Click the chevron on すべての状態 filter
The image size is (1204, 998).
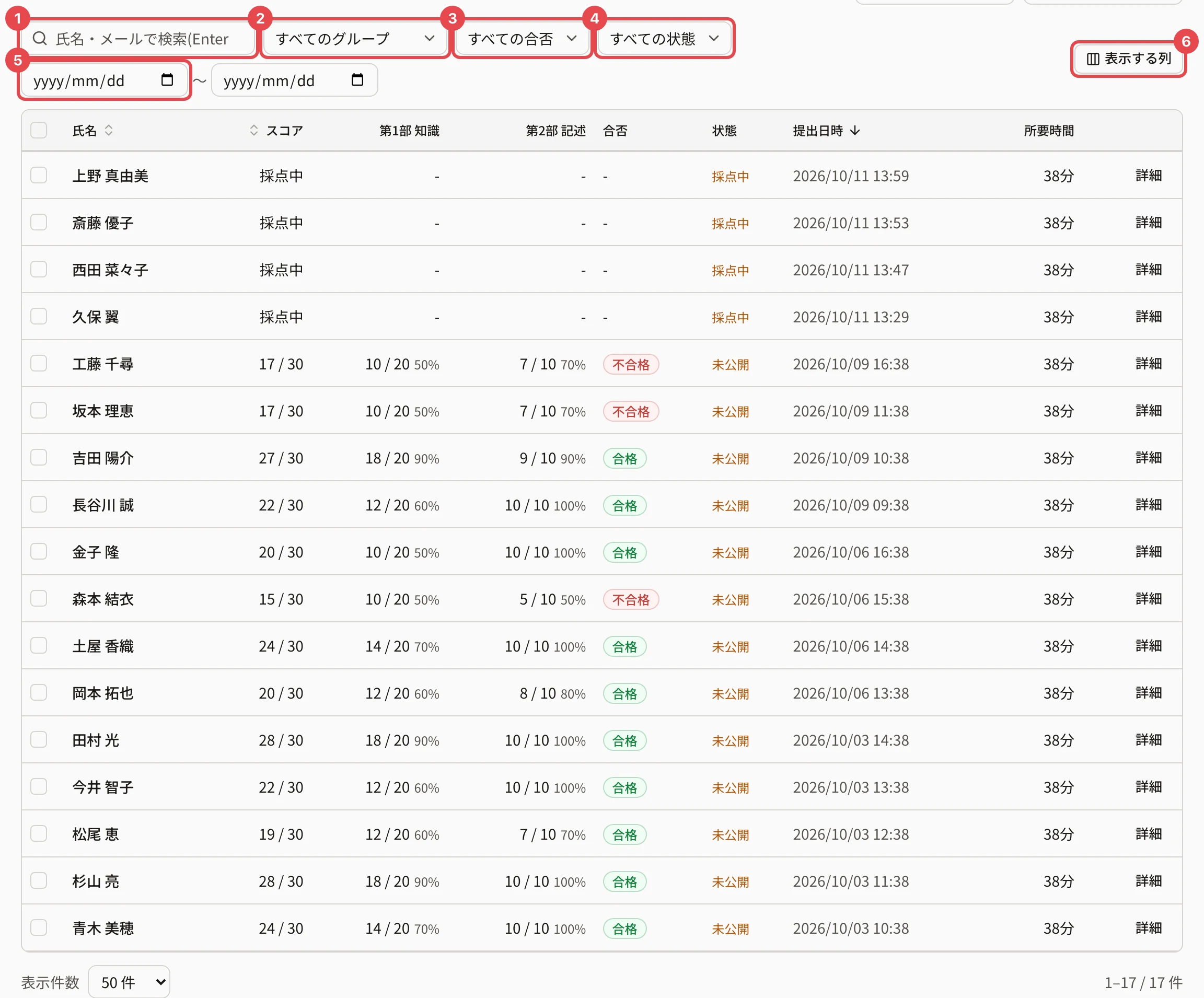(714, 39)
